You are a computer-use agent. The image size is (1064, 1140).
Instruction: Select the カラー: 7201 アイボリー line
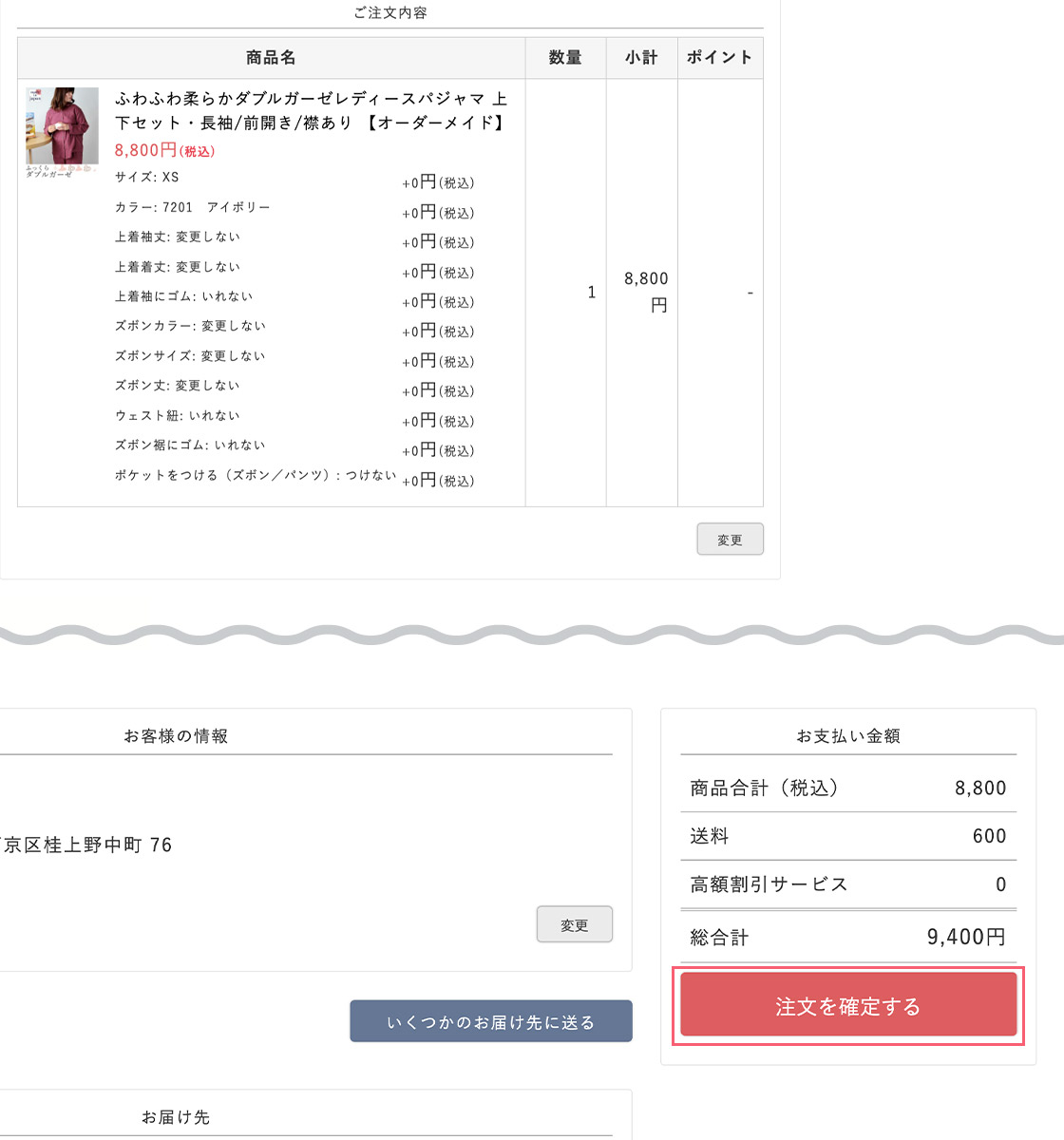click(x=193, y=207)
